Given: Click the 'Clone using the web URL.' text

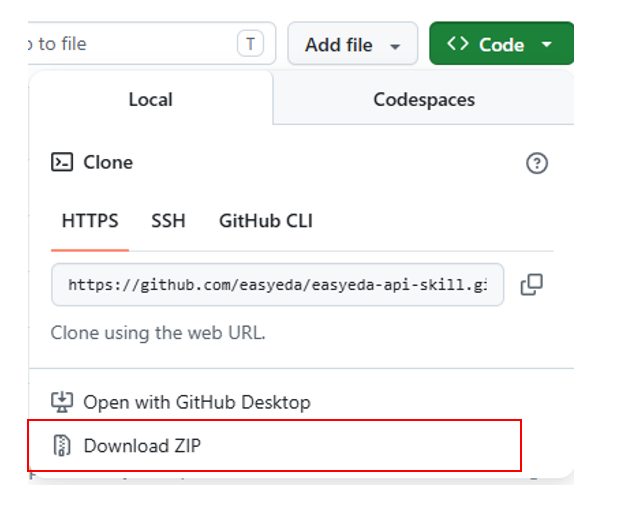Looking at the screenshot, I should click(158, 333).
